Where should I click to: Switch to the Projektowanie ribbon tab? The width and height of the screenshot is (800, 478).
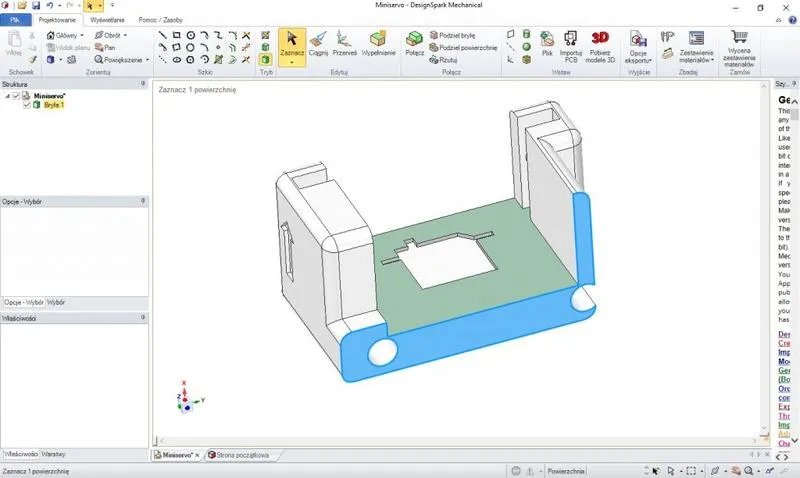(x=57, y=20)
